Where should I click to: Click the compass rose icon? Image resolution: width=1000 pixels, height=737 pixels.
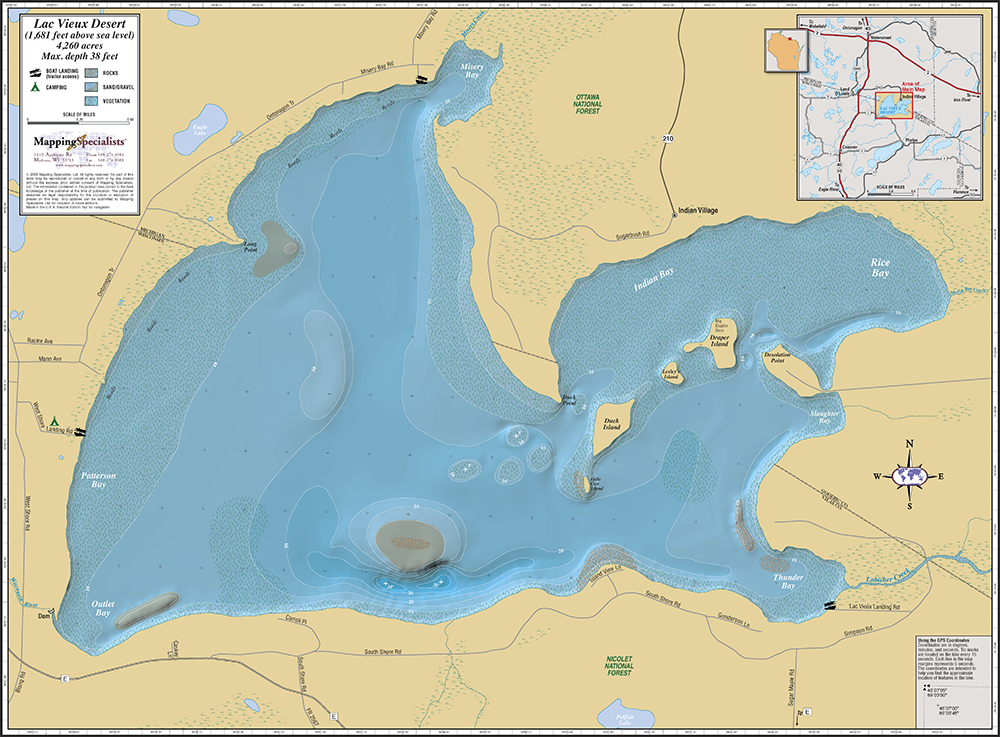[x=909, y=475]
